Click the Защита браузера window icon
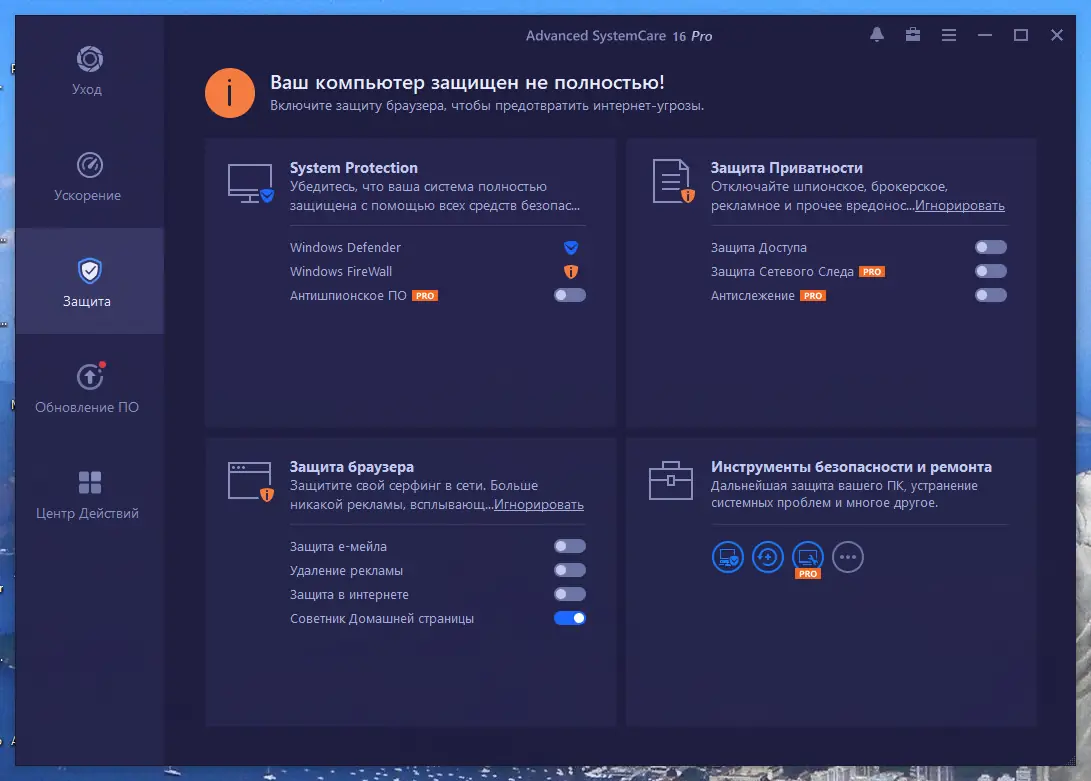Viewport: 1091px width, 781px height. tap(250, 482)
